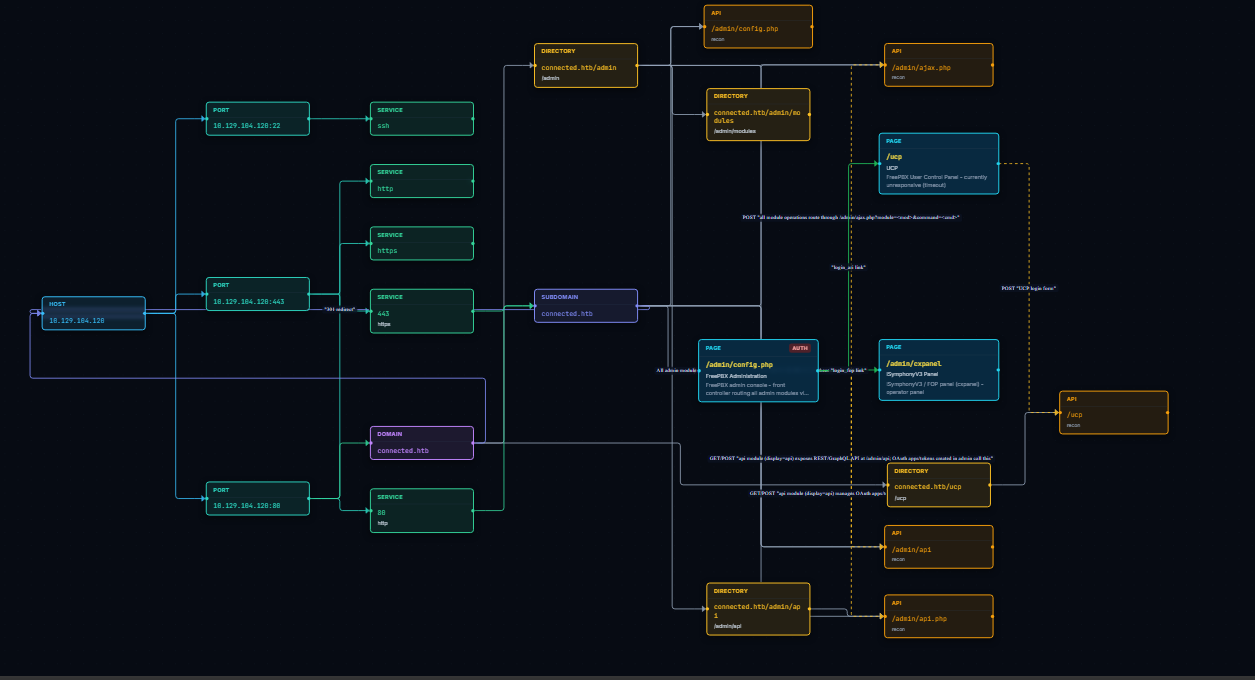Select API node /admin/config.php
This screenshot has width=1255, height=680.
click(x=758, y=26)
